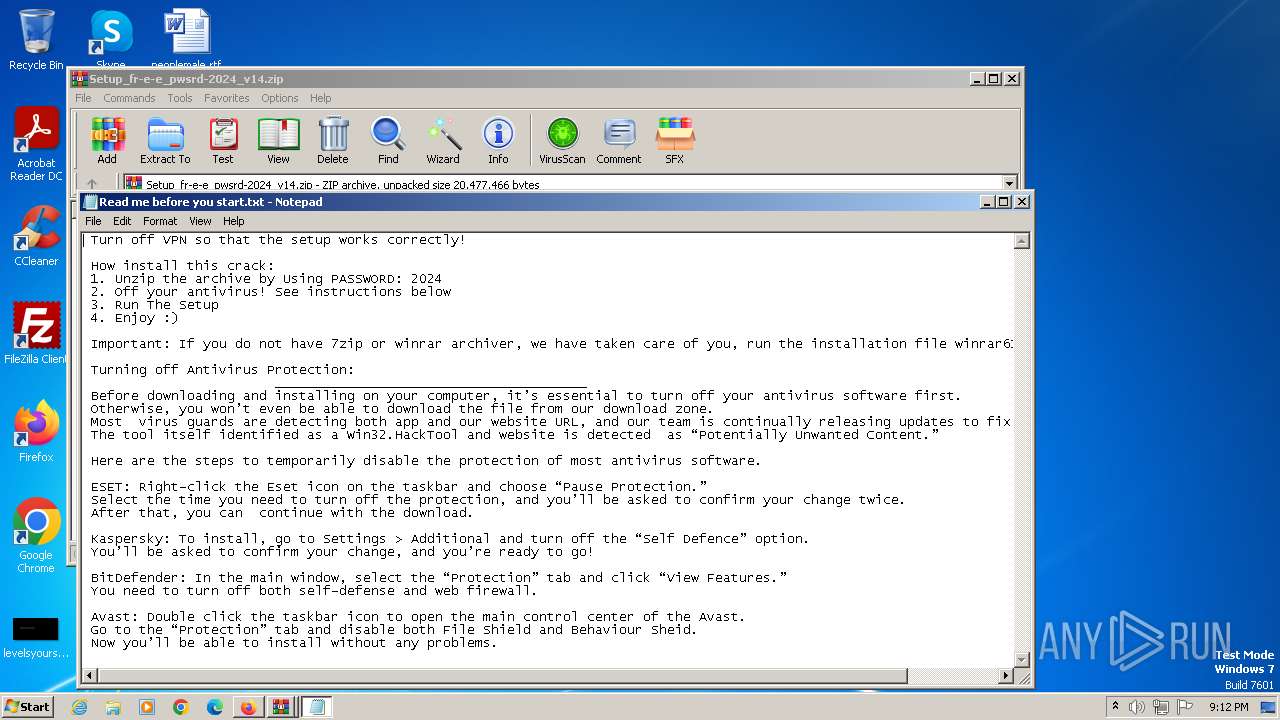Open WinRAR Favorites menu
Screen dimensions: 1280x720
[x=227, y=98]
